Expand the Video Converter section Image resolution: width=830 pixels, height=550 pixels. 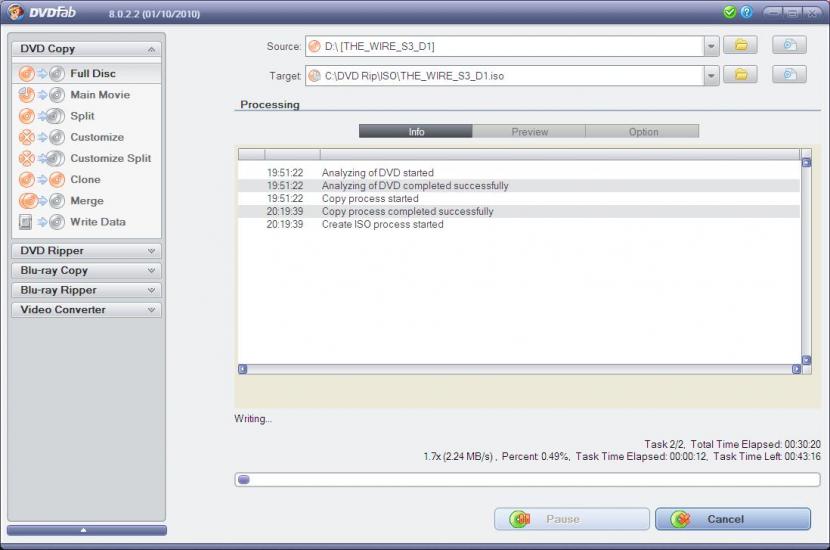(86, 310)
